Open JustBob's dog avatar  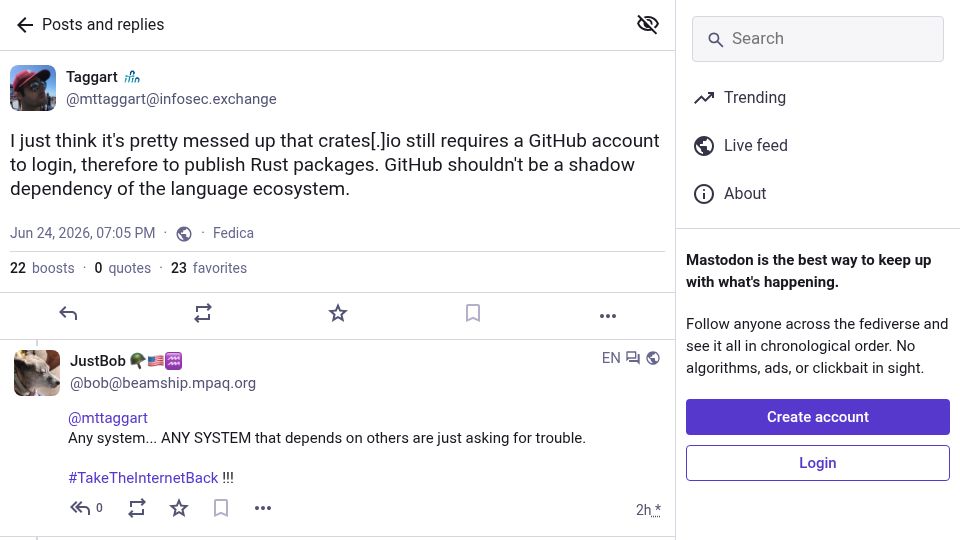(x=37, y=373)
